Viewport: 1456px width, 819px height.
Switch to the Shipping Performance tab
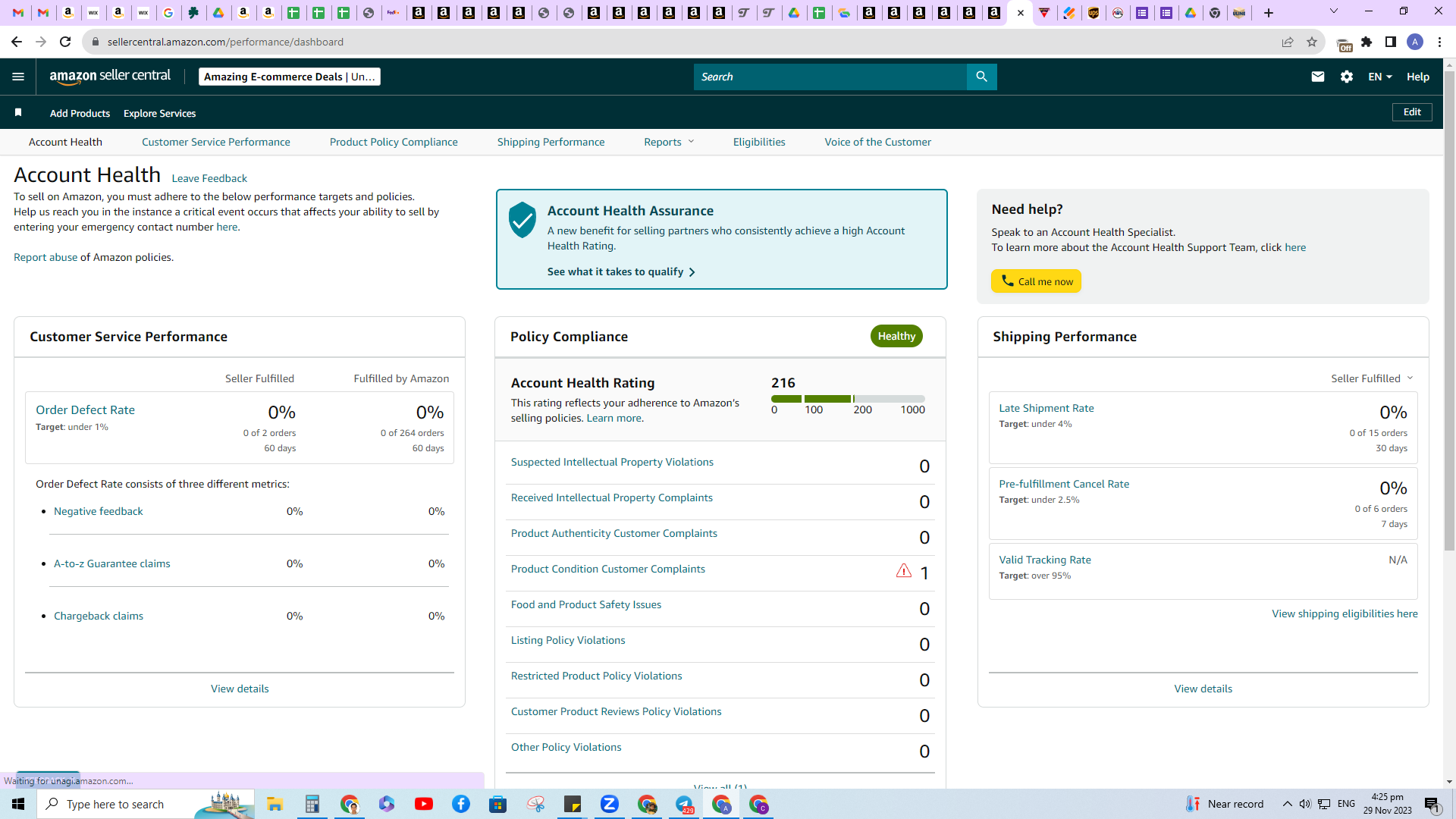[x=551, y=142]
